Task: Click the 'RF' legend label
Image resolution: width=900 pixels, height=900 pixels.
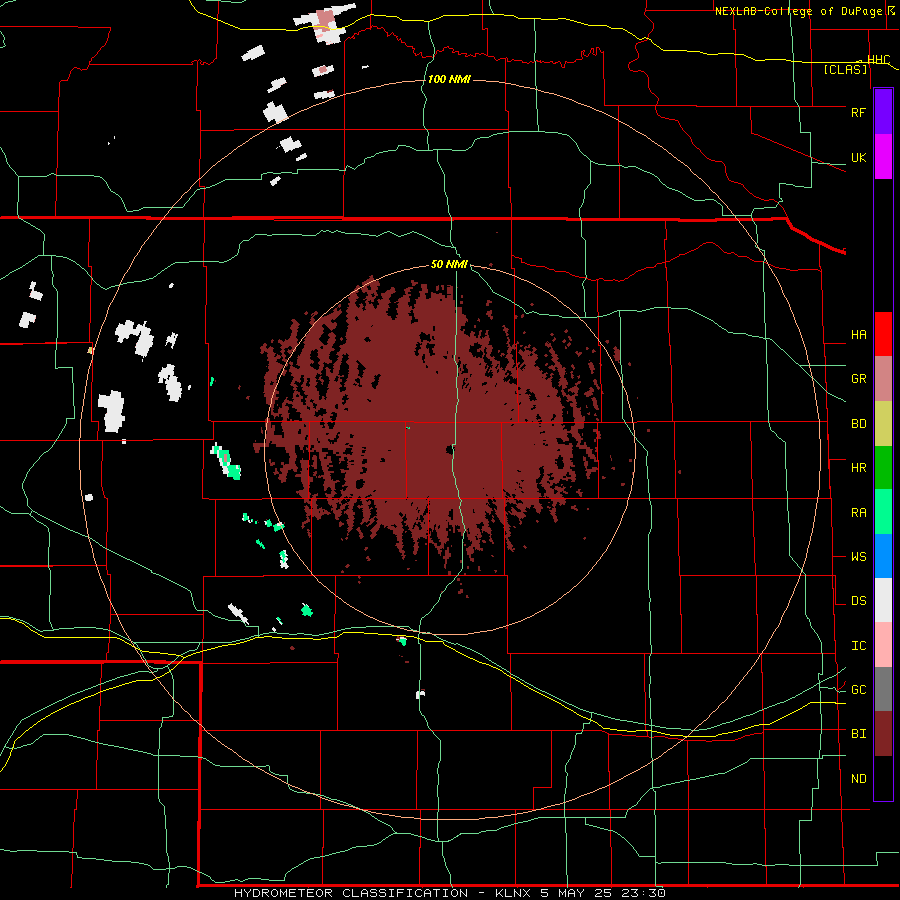Action: coord(858,112)
